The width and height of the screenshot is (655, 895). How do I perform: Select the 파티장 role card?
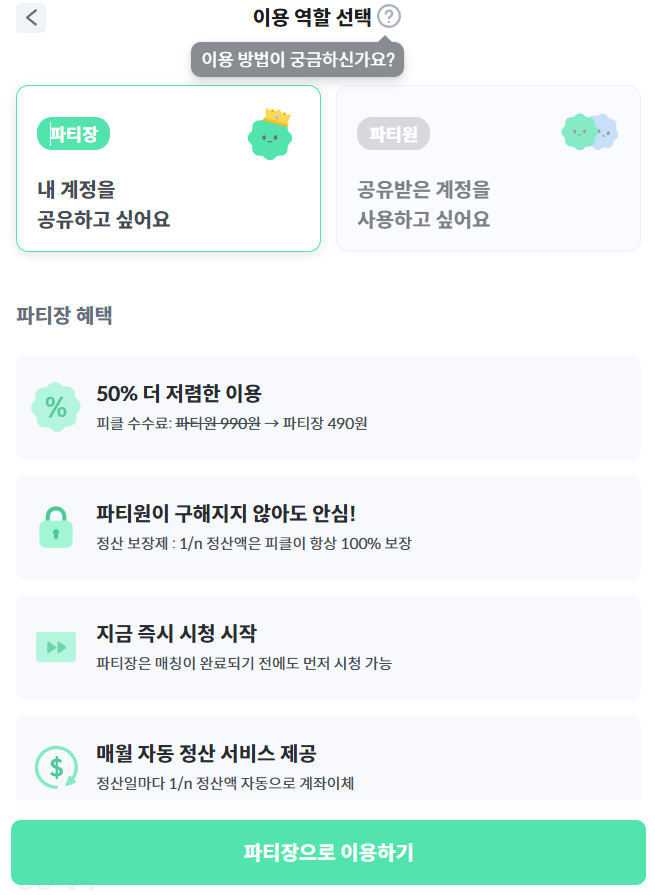coord(168,168)
